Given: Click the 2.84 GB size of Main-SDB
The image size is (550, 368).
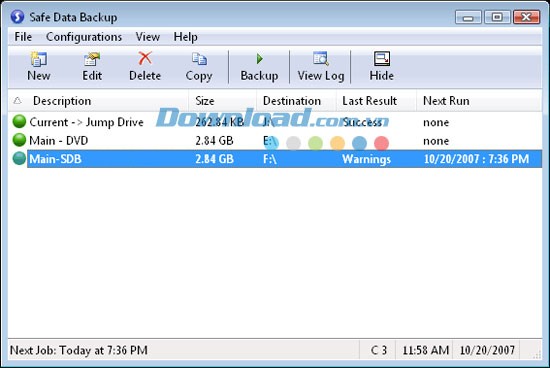Looking at the screenshot, I should pos(214,159).
